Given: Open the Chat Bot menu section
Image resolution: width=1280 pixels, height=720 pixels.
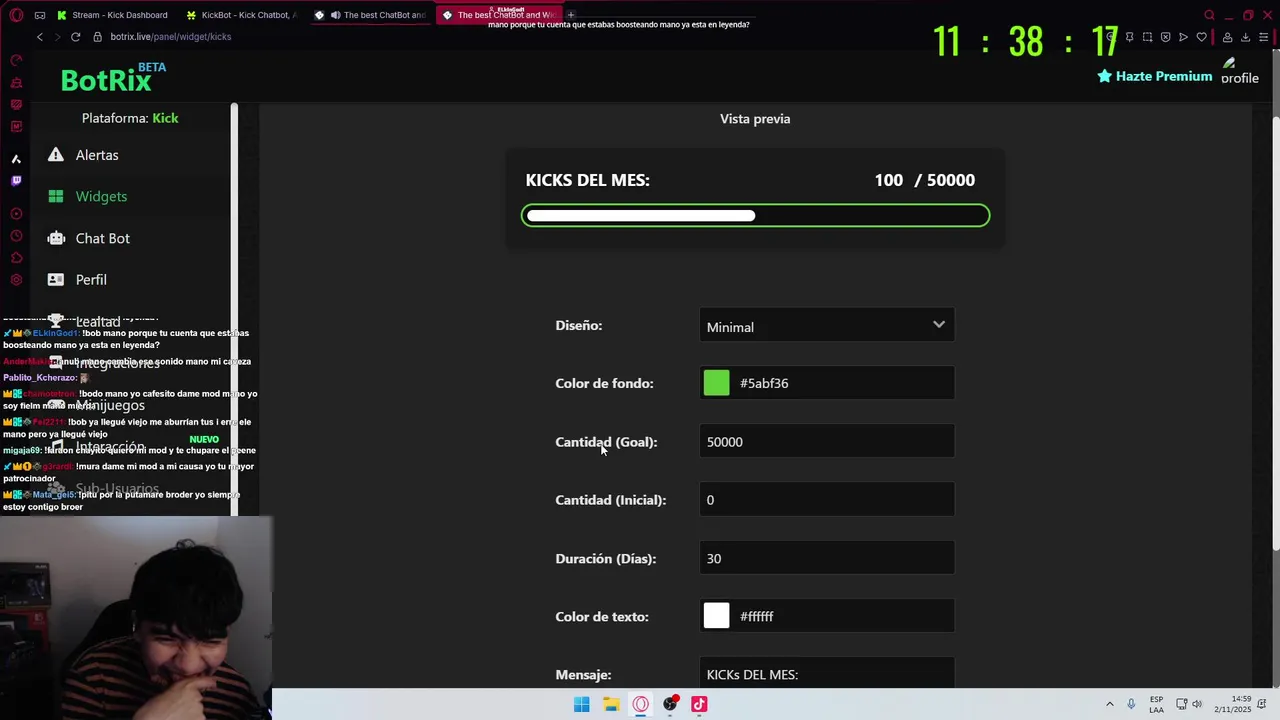Looking at the screenshot, I should [x=103, y=238].
